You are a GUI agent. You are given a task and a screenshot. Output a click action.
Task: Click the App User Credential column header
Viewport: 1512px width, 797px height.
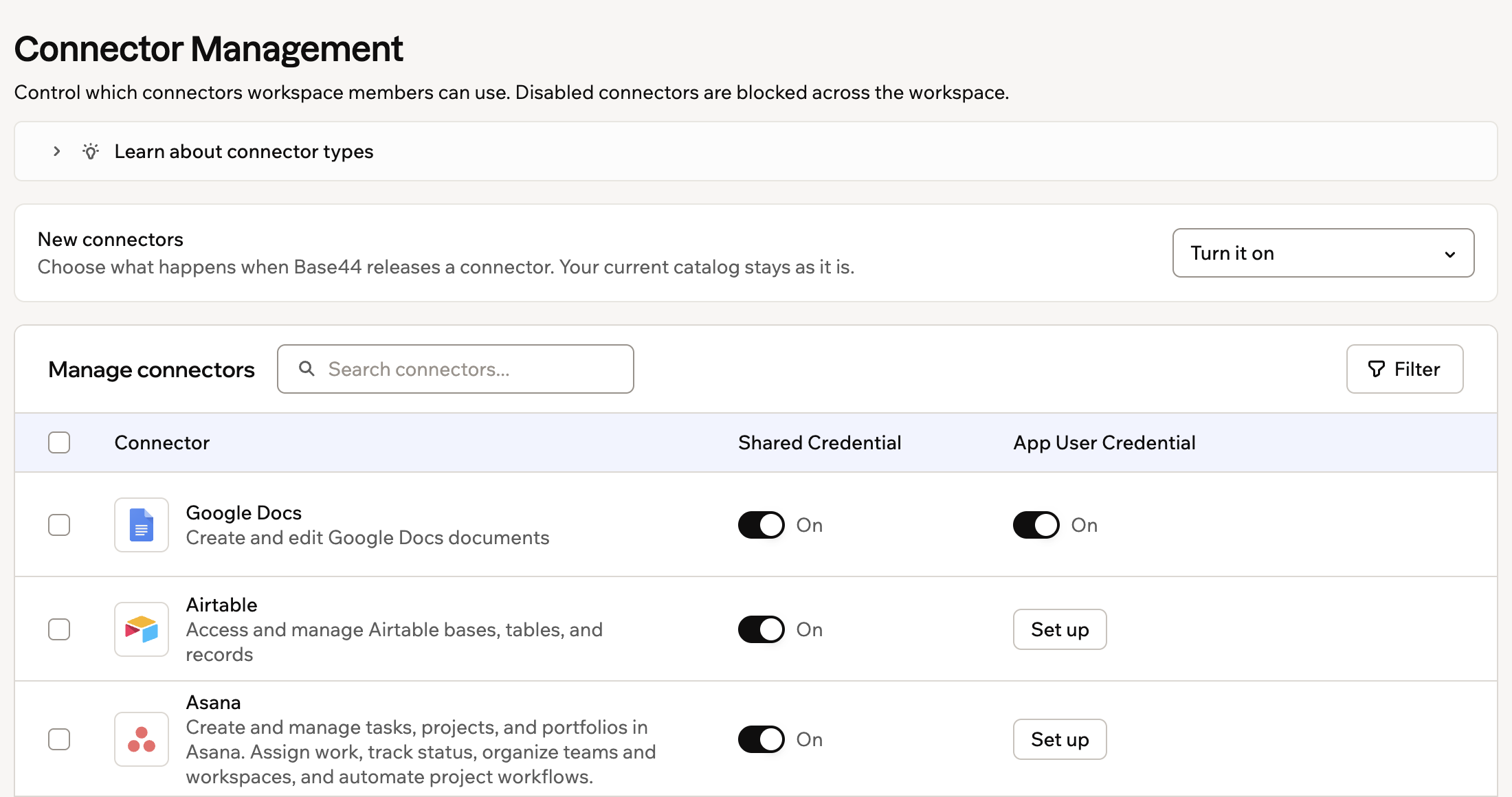[1104, 442]
